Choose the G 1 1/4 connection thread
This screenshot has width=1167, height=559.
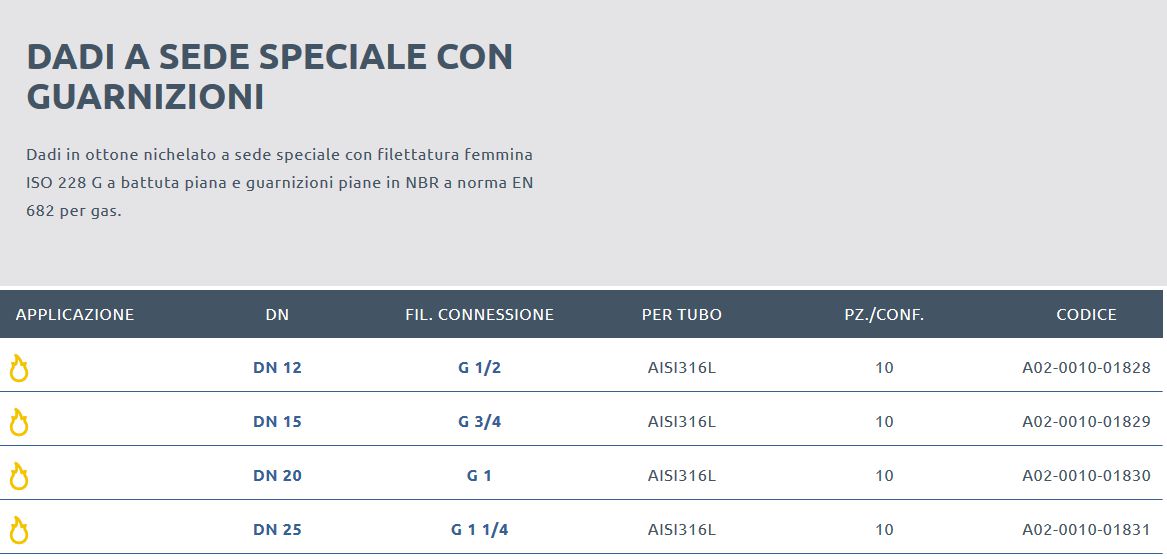coord(479,530)
